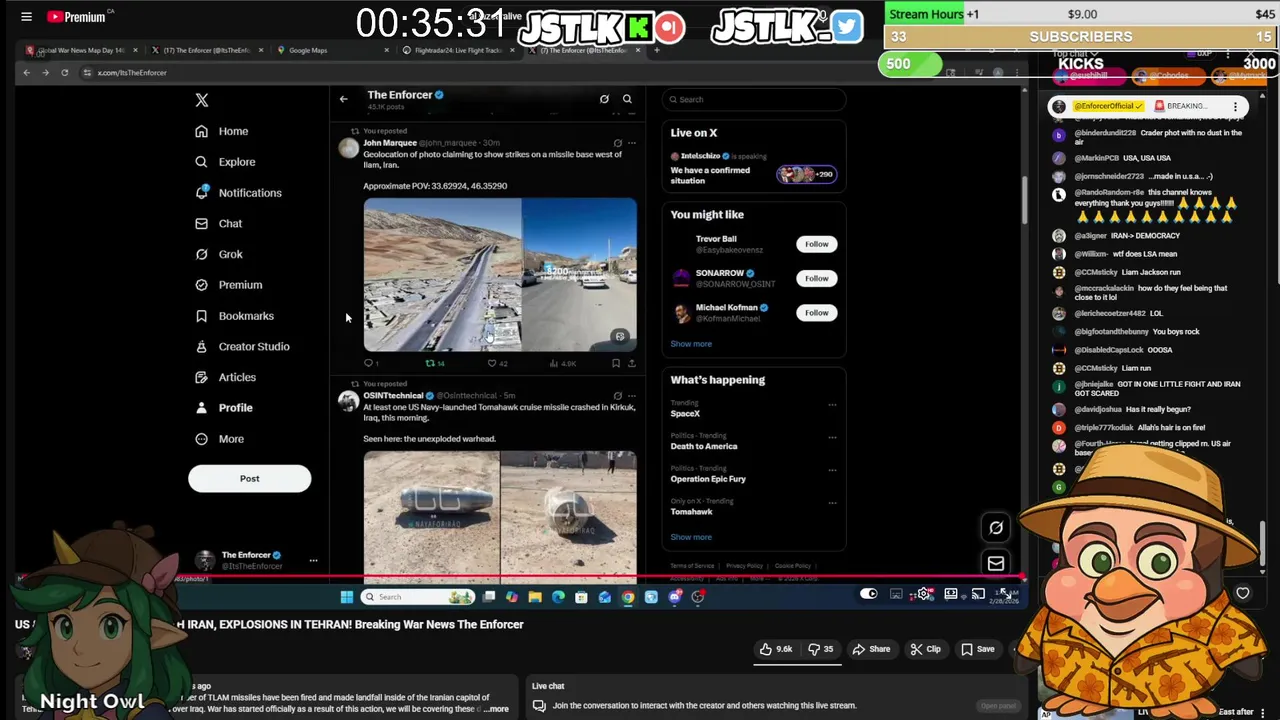Repost the John Marquee geolocation post
The width and height of the screenshot is (1280, 720).
pos(434,363)
